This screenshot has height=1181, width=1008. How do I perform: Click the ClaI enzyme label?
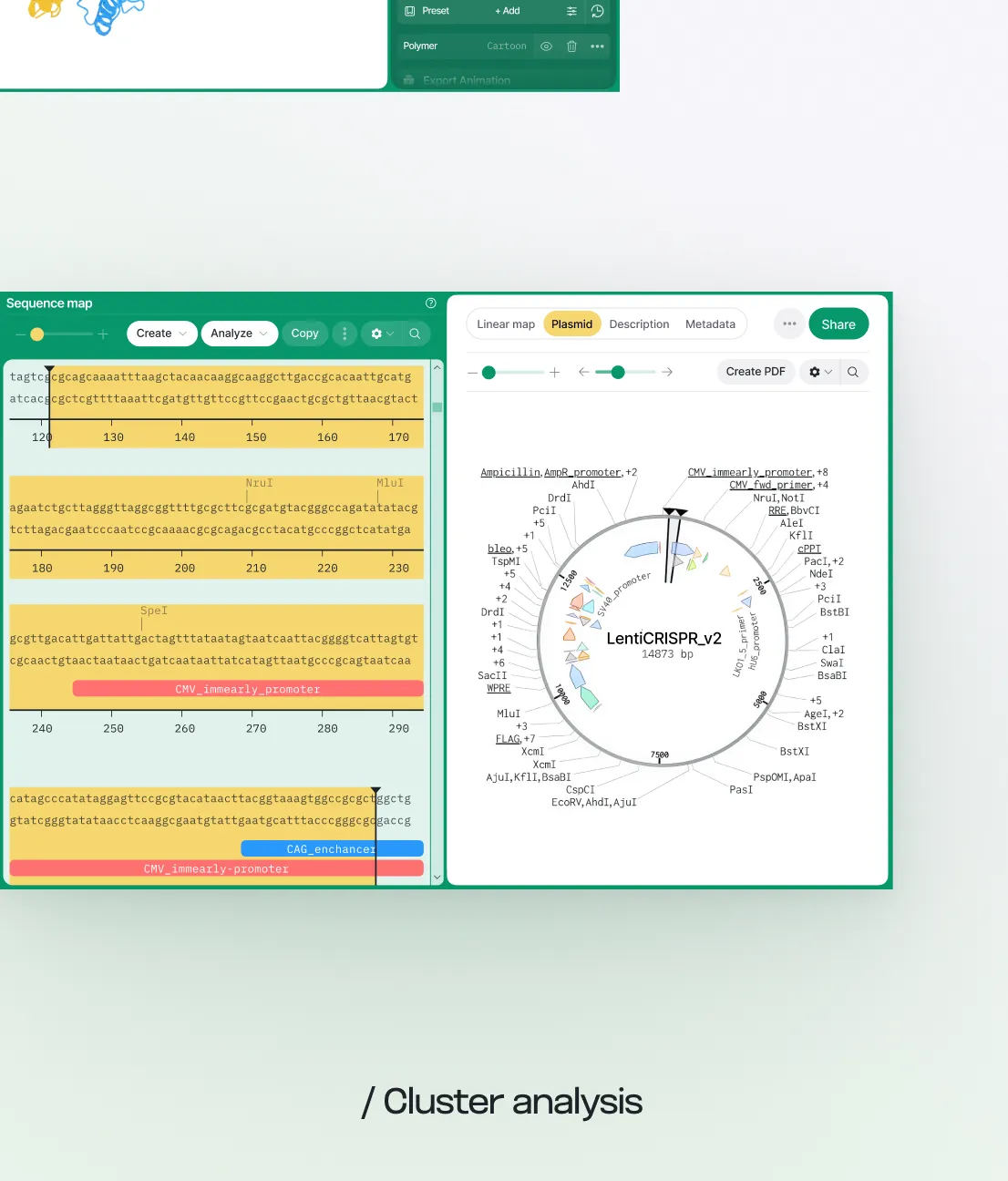coord(833,650)
